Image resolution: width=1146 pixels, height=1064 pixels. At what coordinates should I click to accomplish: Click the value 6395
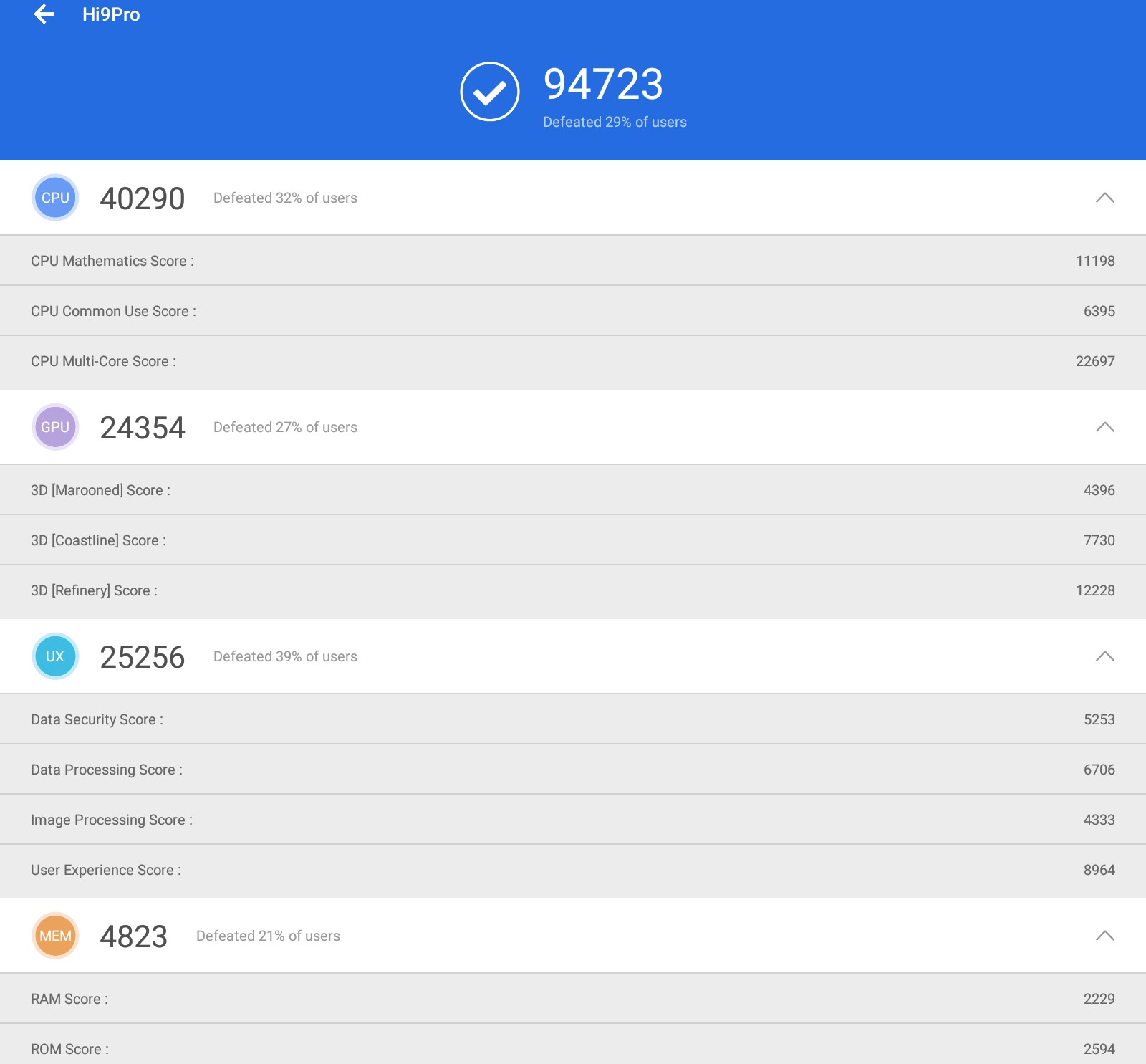pyautogui.click(x=1099, y=311)
